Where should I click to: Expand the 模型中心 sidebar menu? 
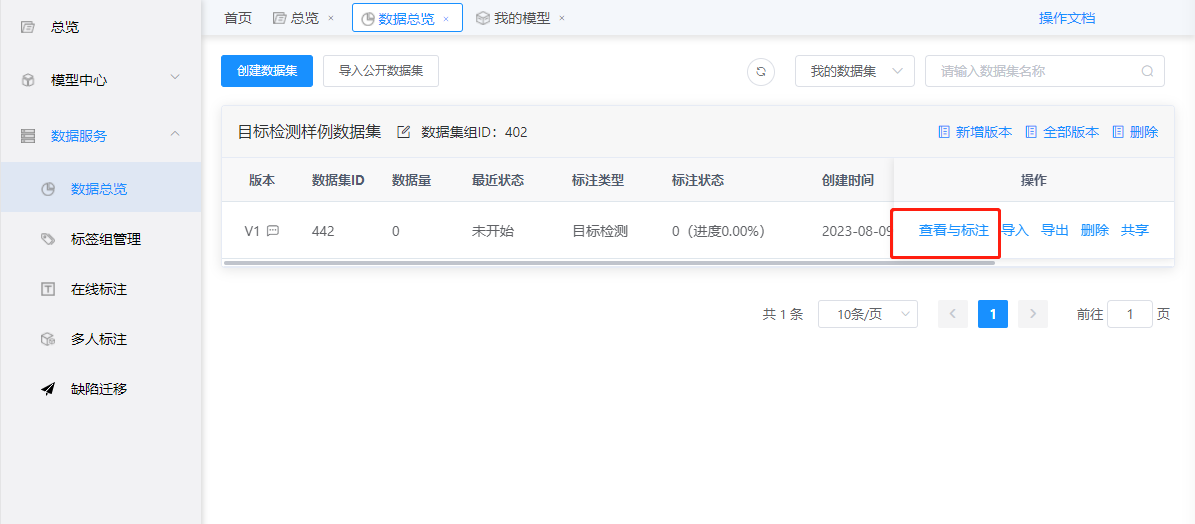coord(101,79)
